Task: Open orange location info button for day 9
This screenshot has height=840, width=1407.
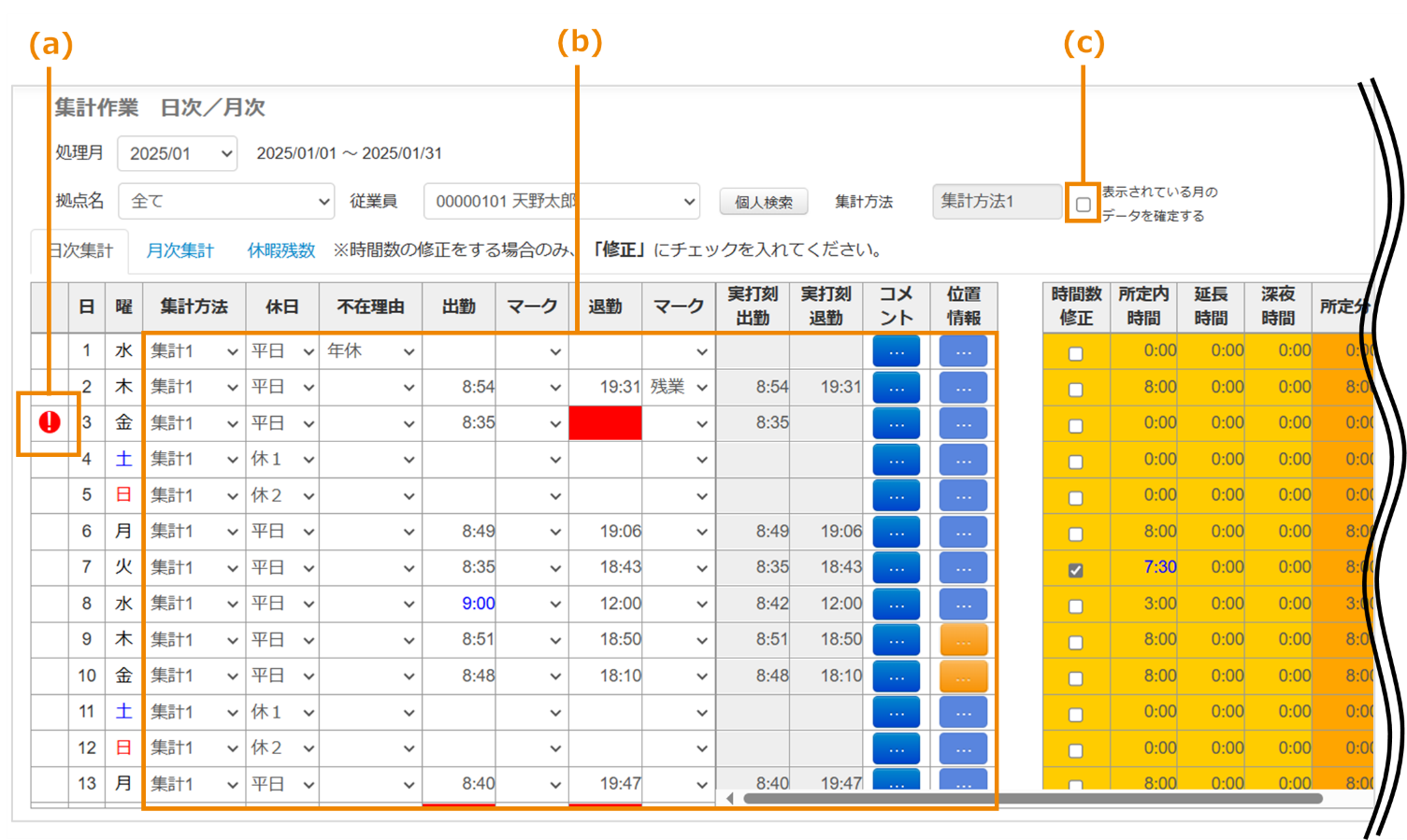Action: [x=963, y=640]
